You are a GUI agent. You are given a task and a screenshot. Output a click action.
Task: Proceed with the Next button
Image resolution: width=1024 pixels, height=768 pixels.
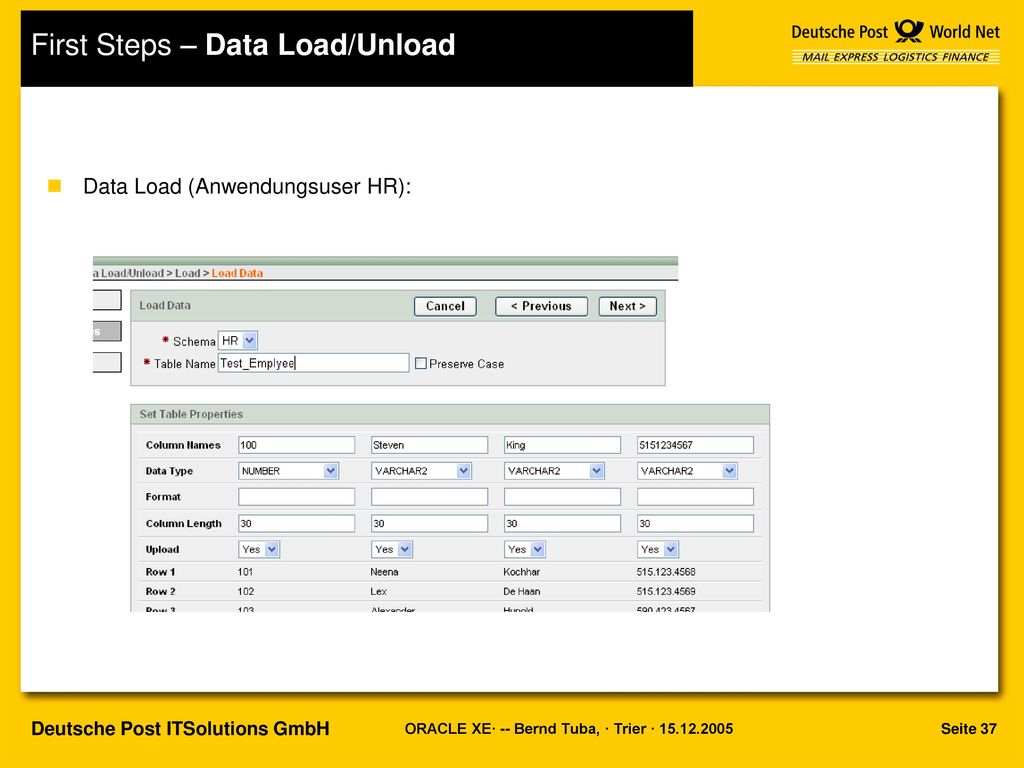pos(627,306)
